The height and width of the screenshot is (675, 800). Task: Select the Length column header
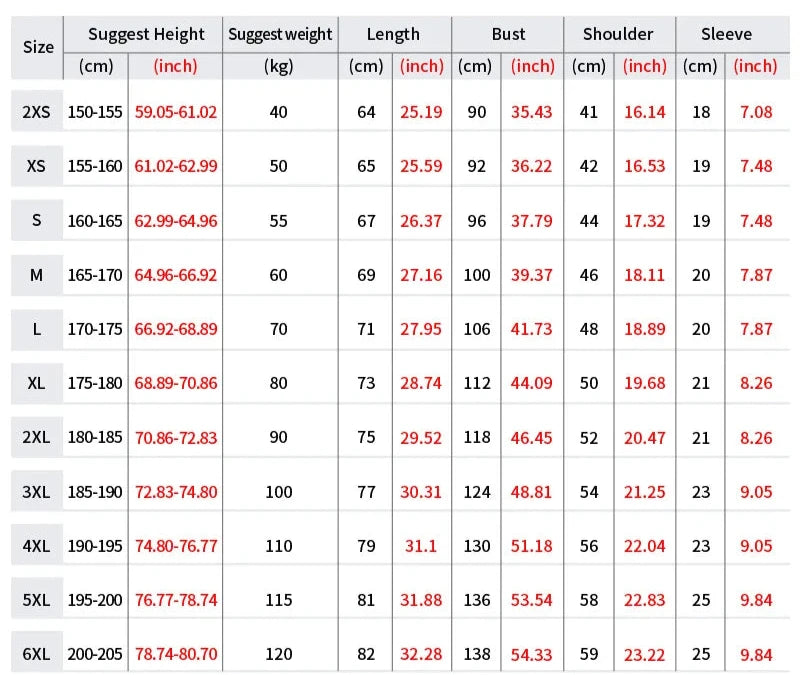[x=393, y=34]
